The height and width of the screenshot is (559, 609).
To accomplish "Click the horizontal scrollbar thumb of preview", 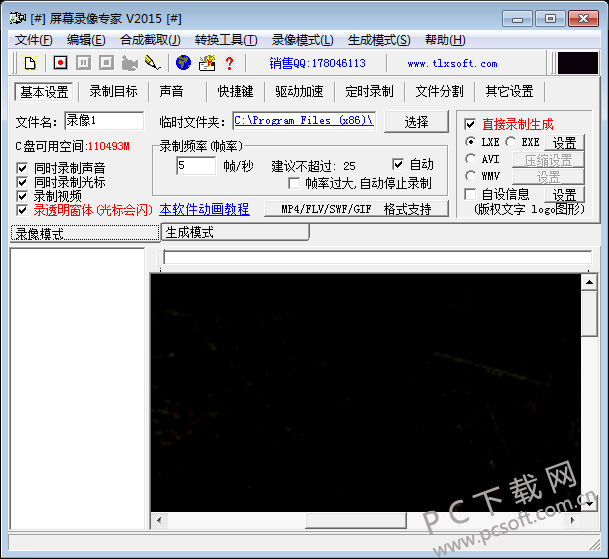I will pyautogui.click(x=356, y=520).
